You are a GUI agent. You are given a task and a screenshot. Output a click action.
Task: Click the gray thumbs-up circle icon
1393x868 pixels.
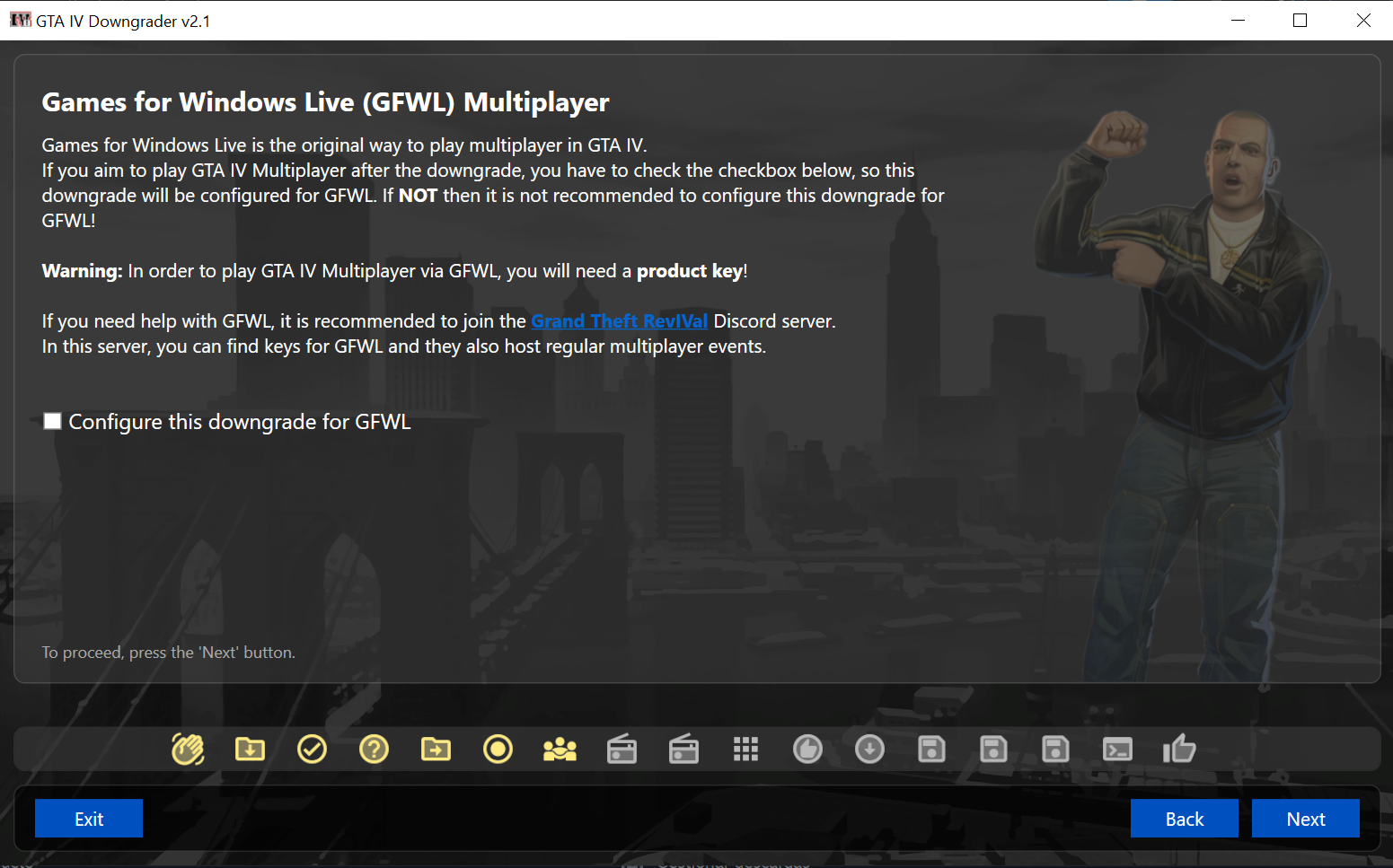807,749
